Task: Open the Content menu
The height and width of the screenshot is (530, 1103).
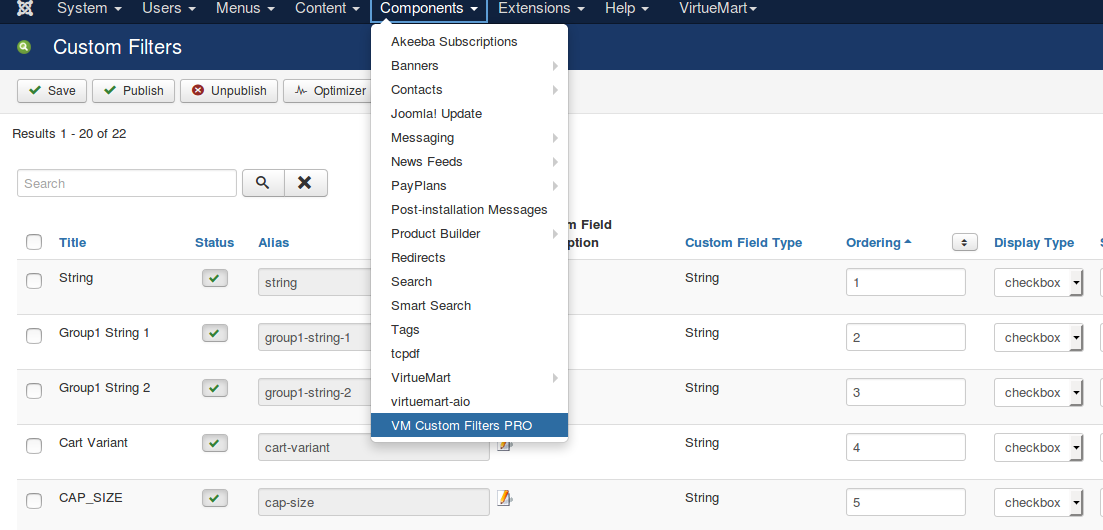Action: [327, 8]
